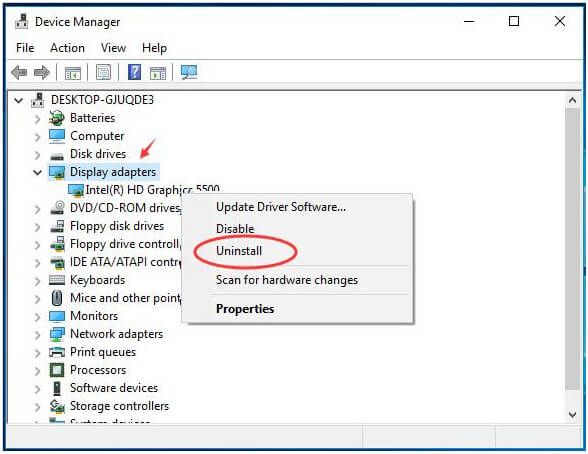Choose Disable in the context menu
Viewport: 588px width, 454px height.
[x=235, y=229]
